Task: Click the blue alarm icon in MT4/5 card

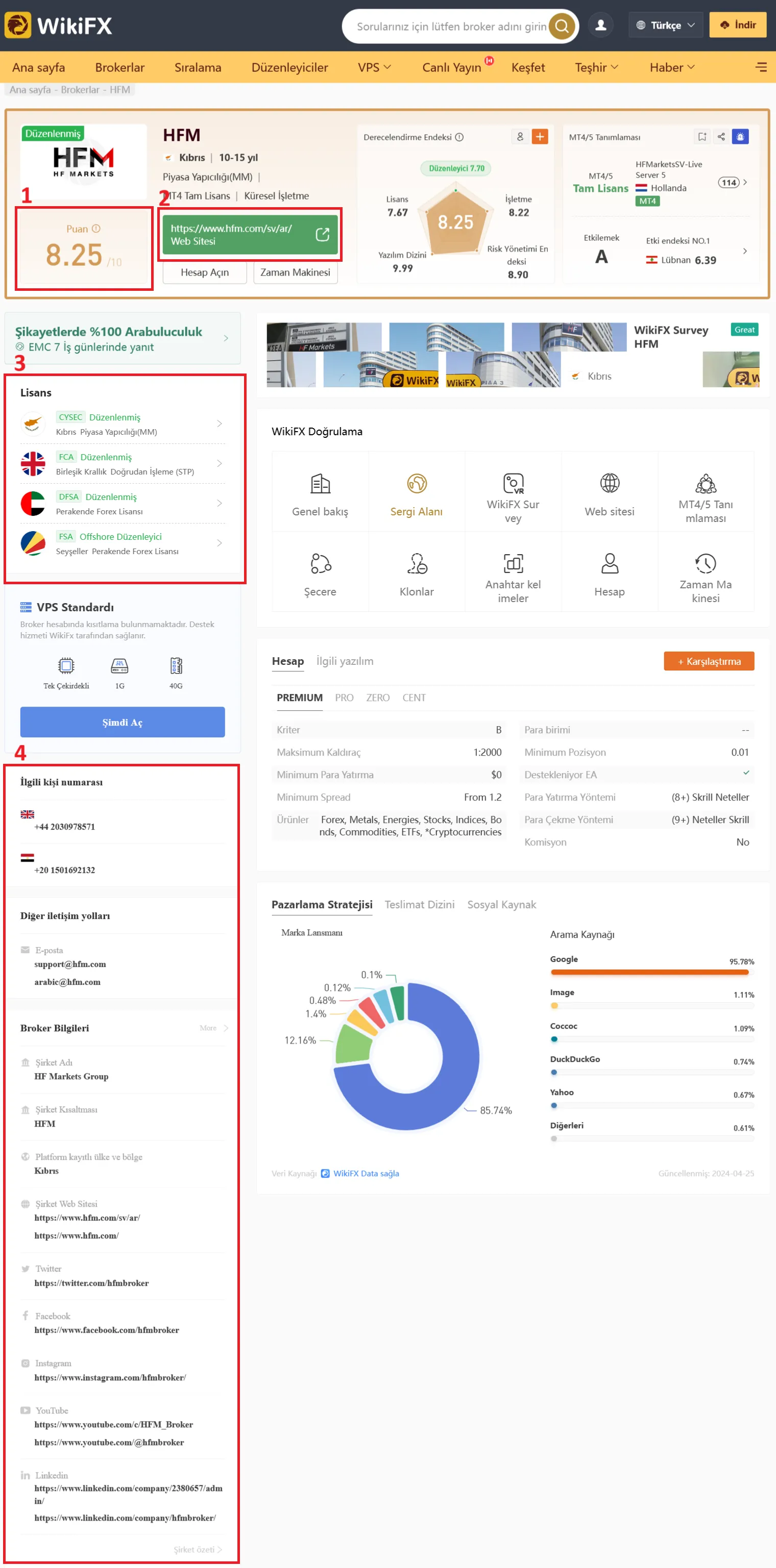Action: tap(740, 136)
